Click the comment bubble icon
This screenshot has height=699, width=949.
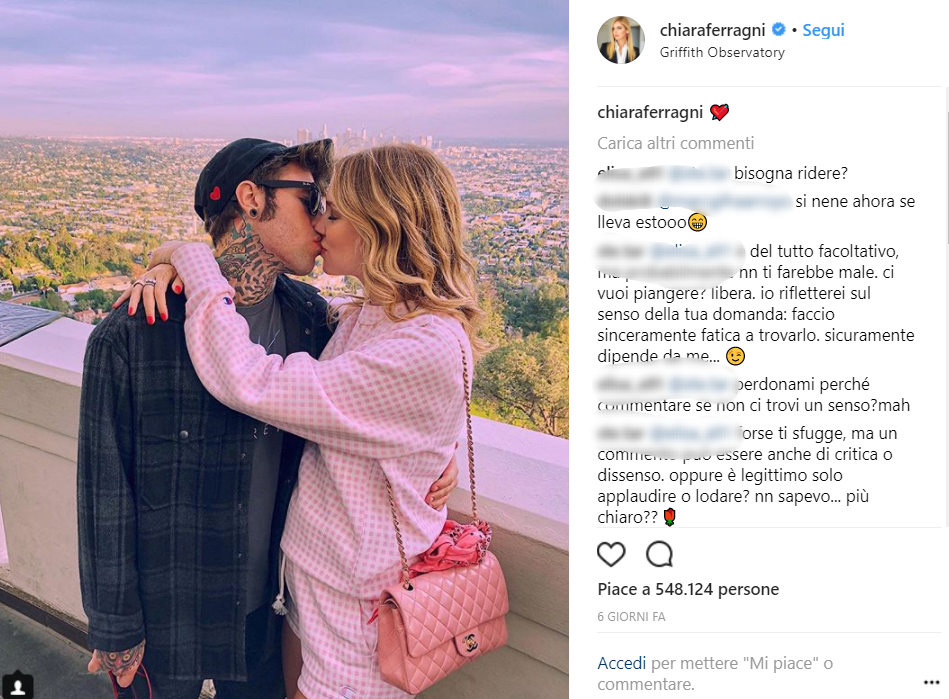pos(659,554)
